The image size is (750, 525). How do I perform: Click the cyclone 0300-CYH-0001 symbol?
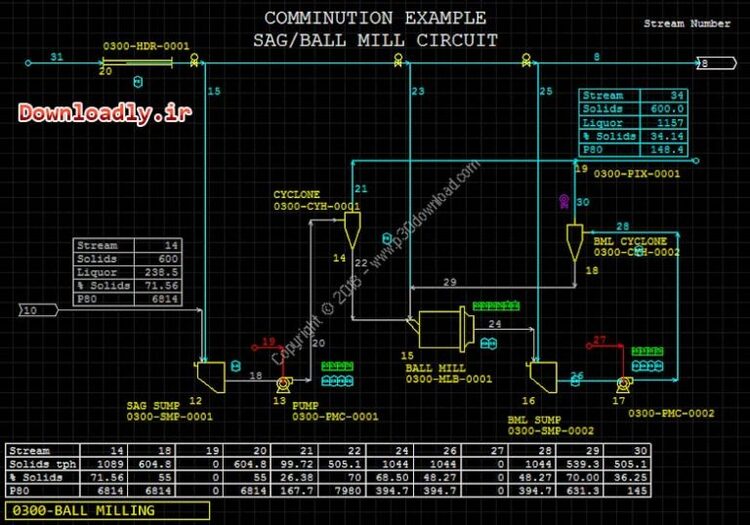(349, 231)
